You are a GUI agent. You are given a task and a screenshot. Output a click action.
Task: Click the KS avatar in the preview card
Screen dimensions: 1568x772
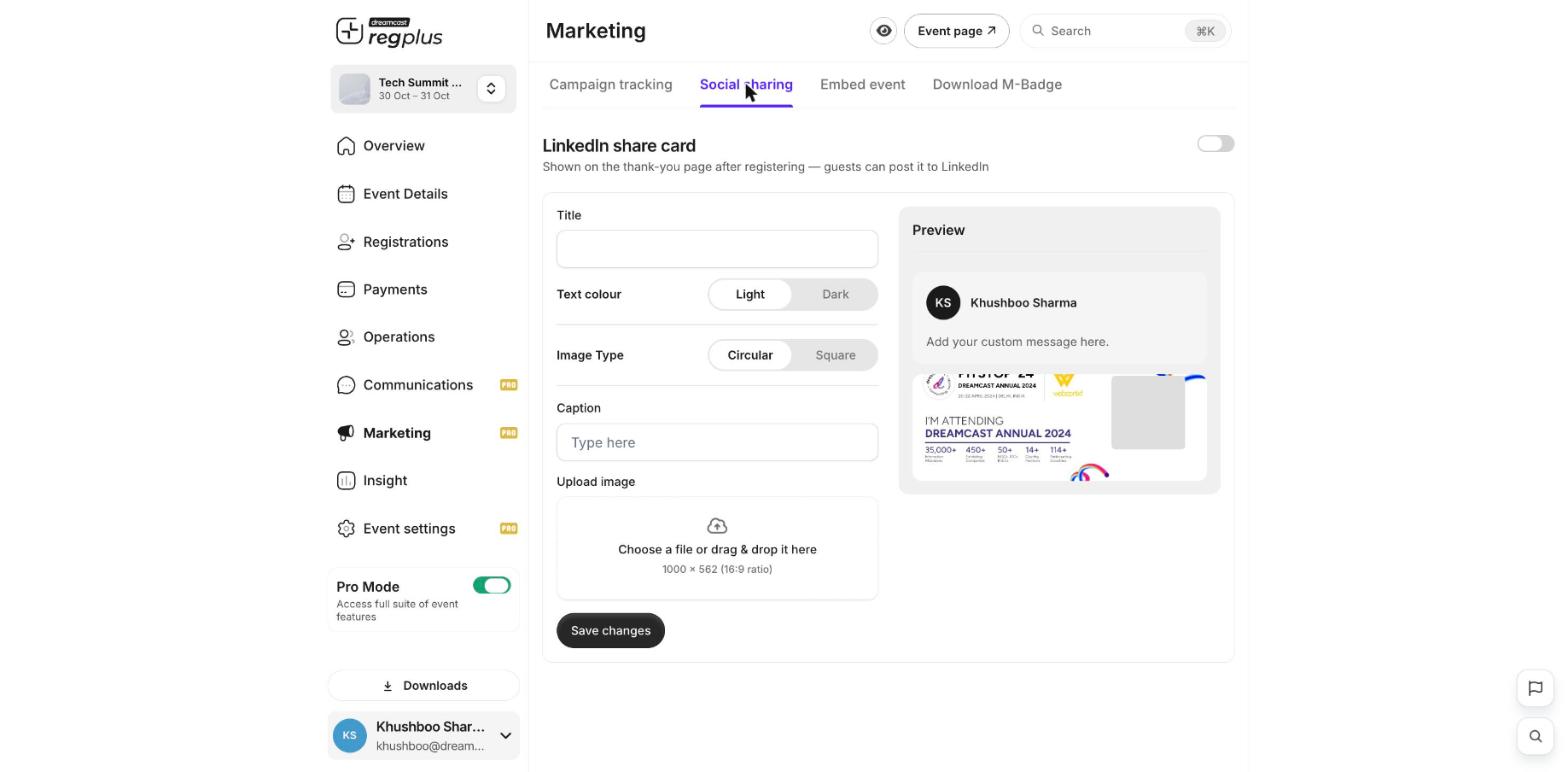coord(943,303)
